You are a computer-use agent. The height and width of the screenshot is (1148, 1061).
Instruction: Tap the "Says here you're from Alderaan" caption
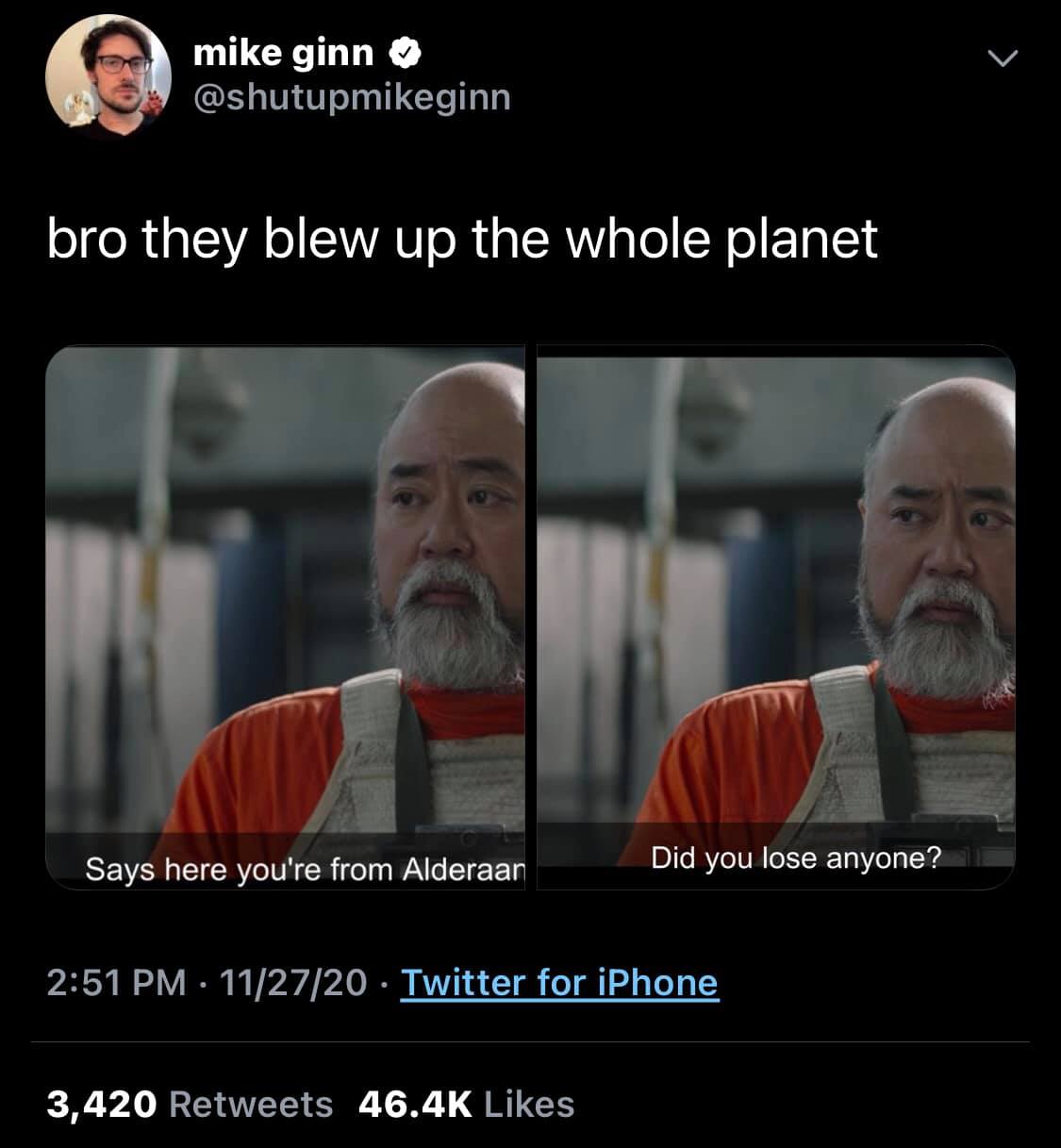pos(305,869)
